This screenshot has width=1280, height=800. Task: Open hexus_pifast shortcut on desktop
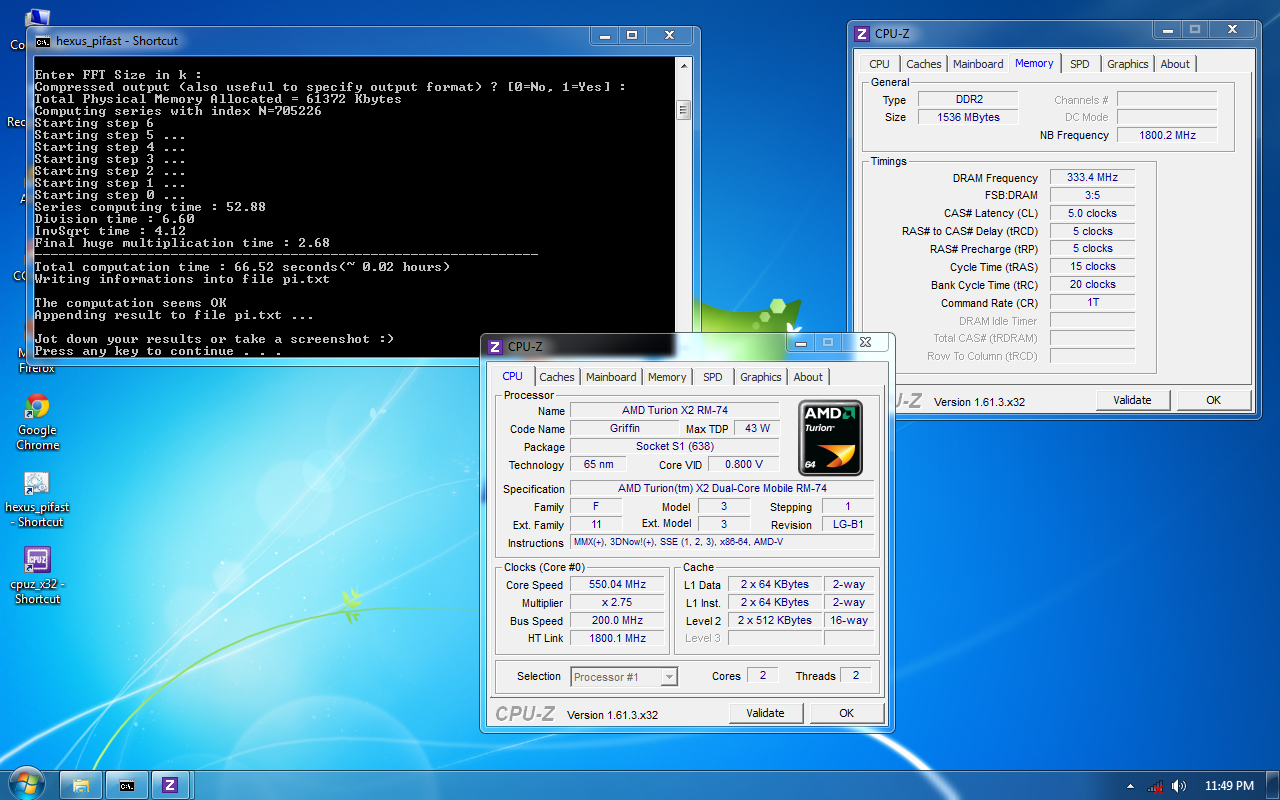(38, 499)
